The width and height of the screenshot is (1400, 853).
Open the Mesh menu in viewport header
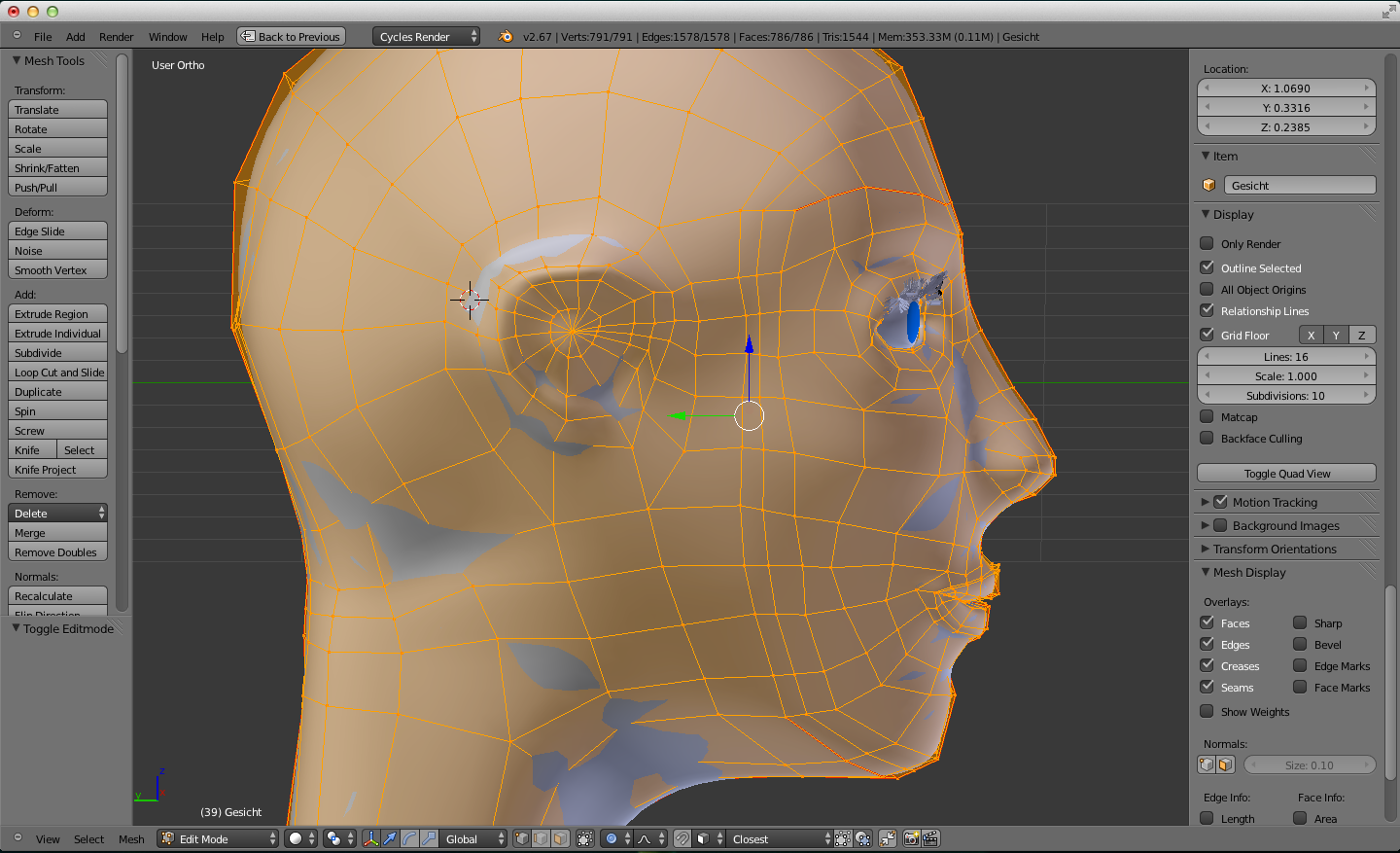(x=131, y=839)
